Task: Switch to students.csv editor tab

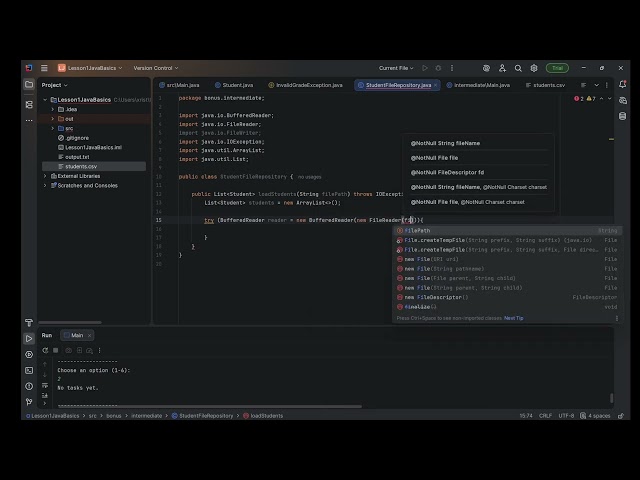Action: (x=545, y=85)
